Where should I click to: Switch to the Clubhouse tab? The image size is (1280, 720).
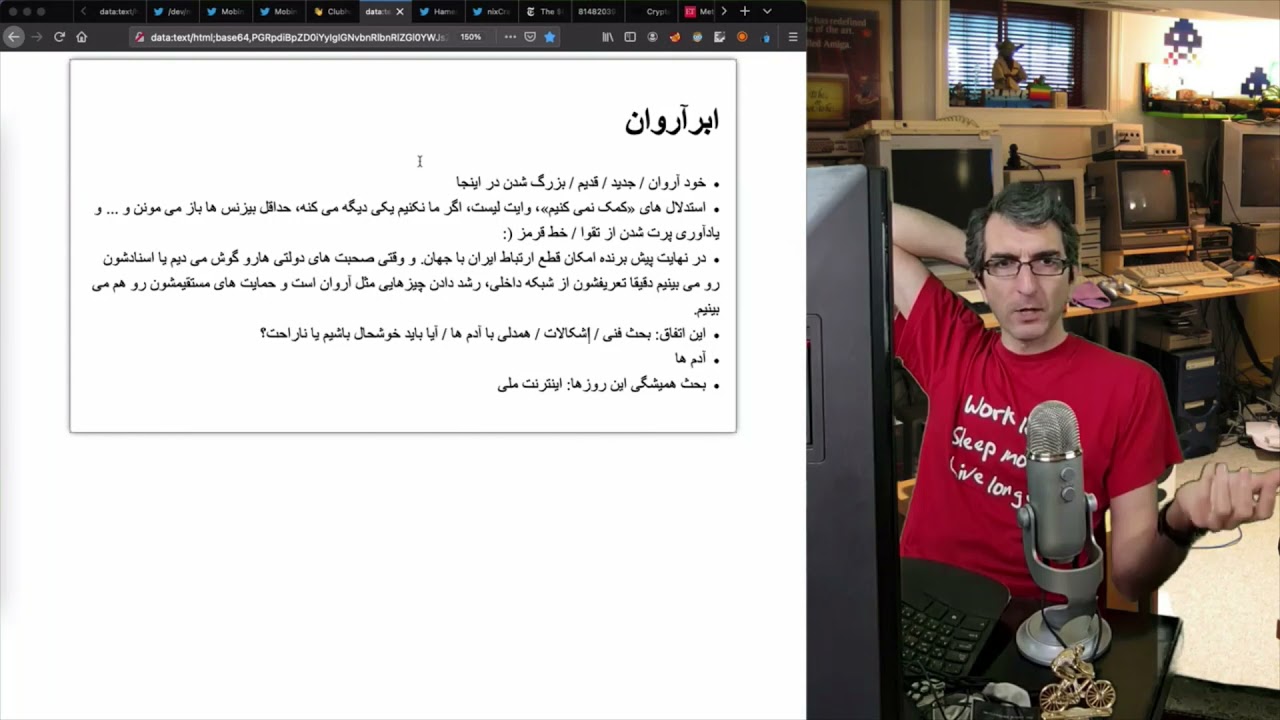point(331,11)
